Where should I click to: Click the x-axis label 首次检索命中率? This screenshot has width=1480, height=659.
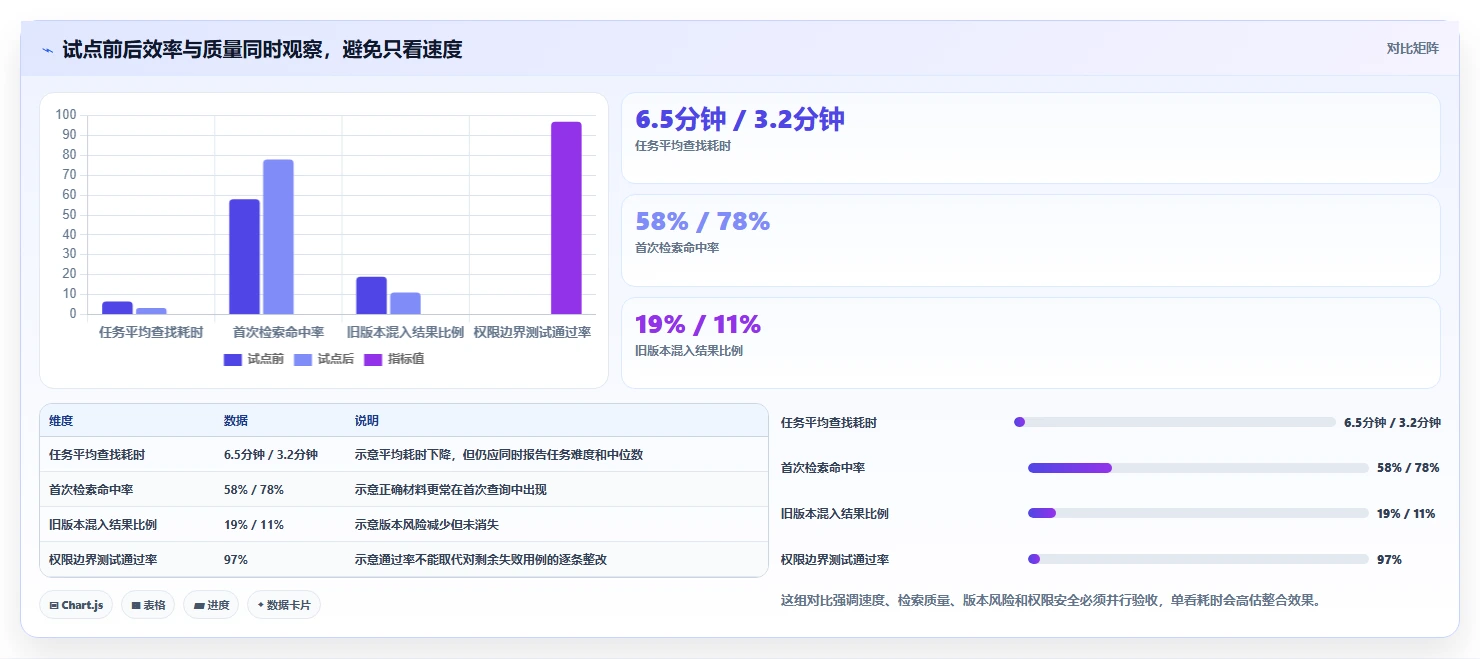[278, 332]
